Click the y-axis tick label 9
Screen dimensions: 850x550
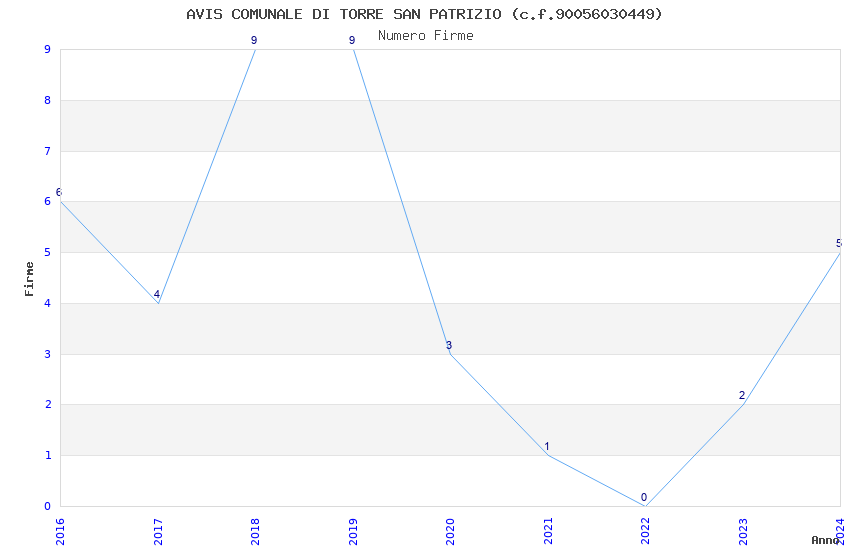pyautogui.click(x=48, y=49)
